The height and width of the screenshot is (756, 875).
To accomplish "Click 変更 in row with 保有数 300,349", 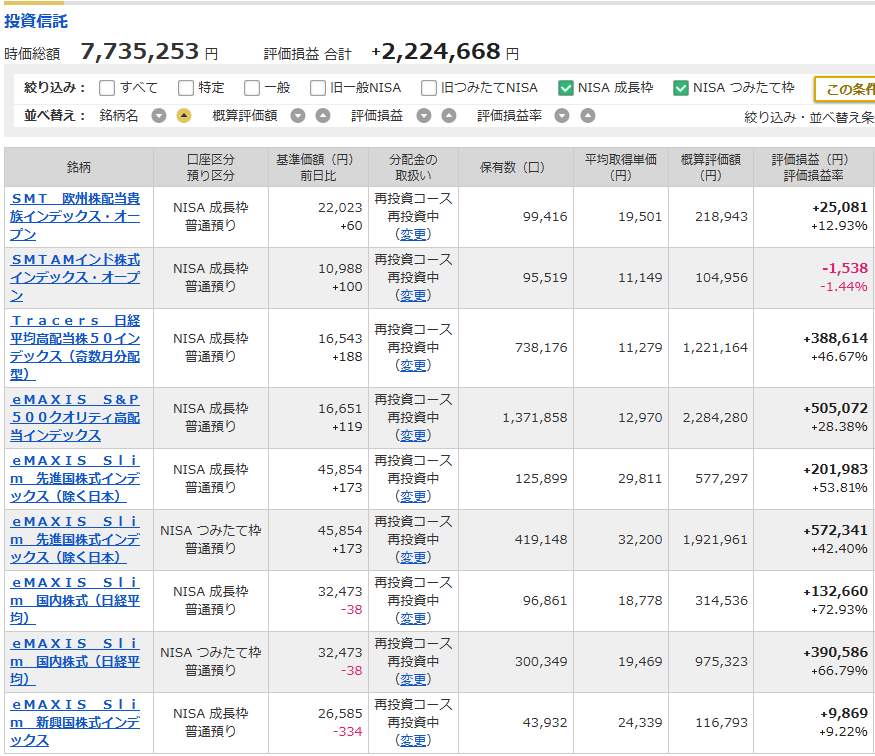I will pos(413,679).
